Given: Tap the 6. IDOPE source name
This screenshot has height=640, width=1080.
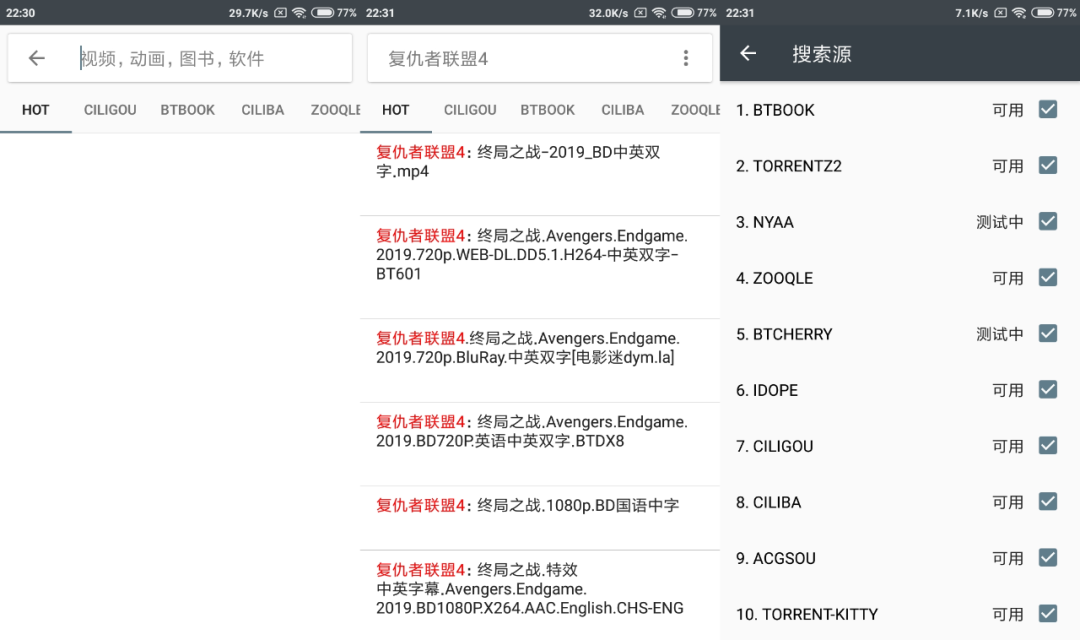Looking at the screenshot, I should click(x=767, y=390).
